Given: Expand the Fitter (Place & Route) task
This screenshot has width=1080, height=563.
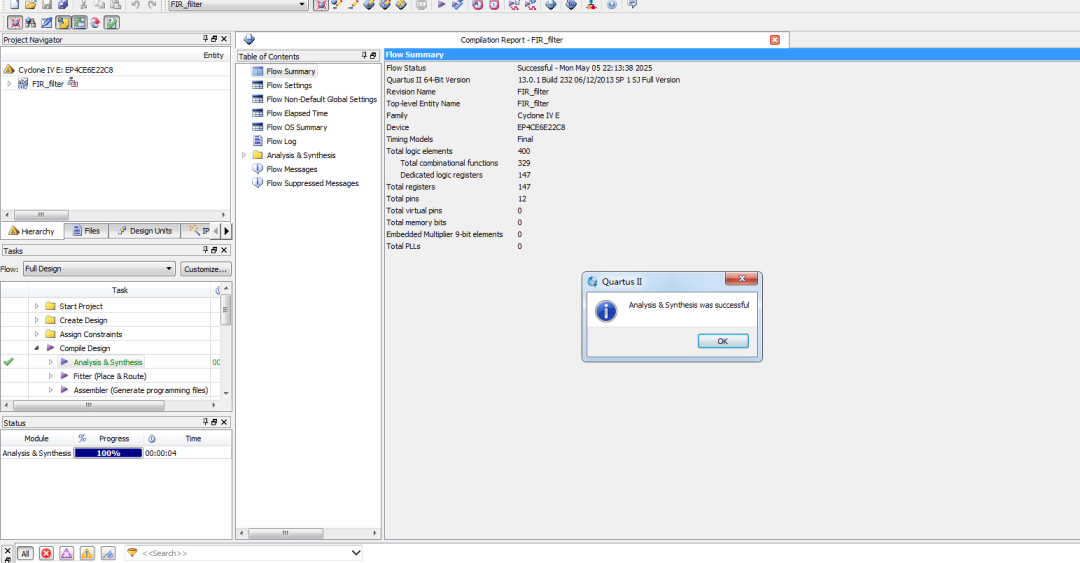Looking at the screenshot, I should [x=50, y=376].
